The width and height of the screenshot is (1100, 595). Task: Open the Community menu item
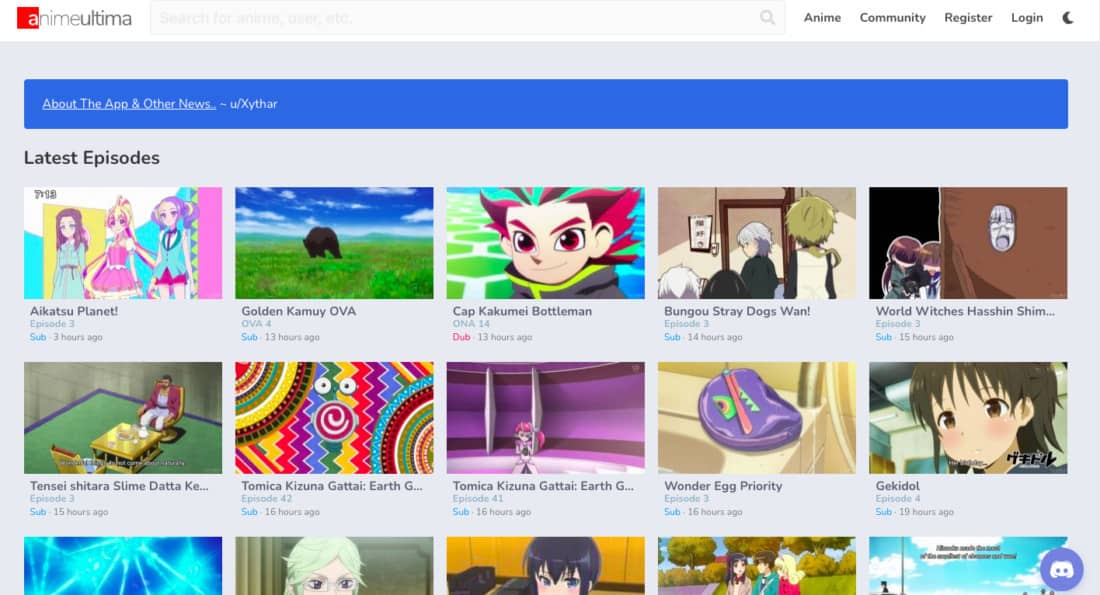892,18
